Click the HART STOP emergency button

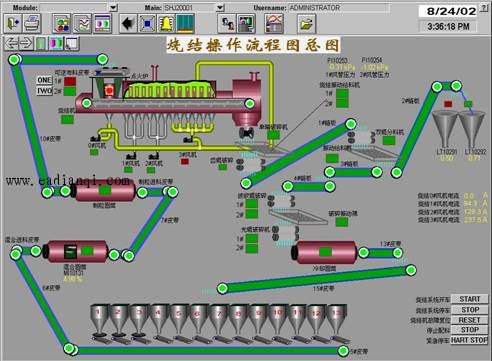click(470, 340)
